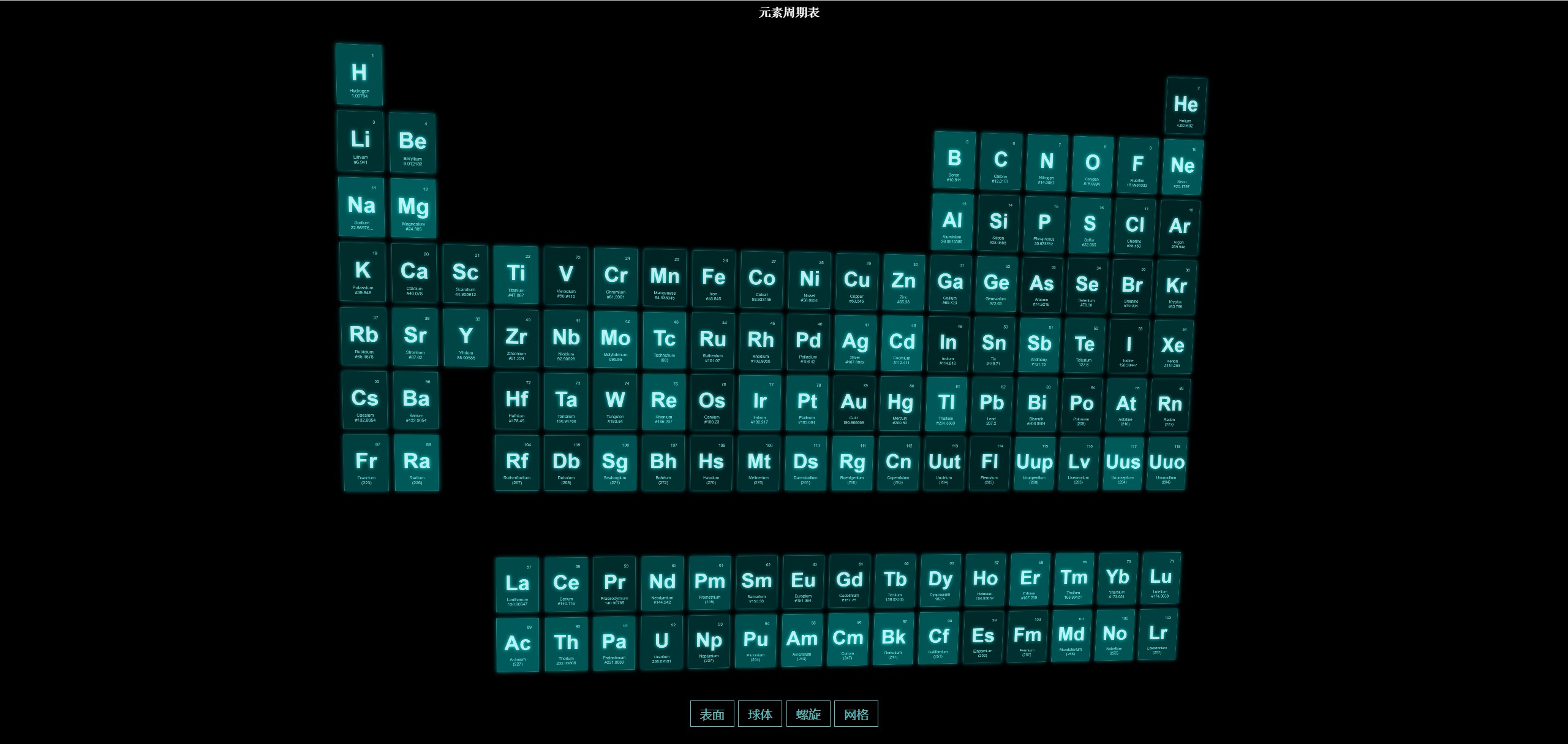Viewport: 1568px width, 744px height.
Task: Switch to 网格 grid layout
Action: [x=856, y=714]
